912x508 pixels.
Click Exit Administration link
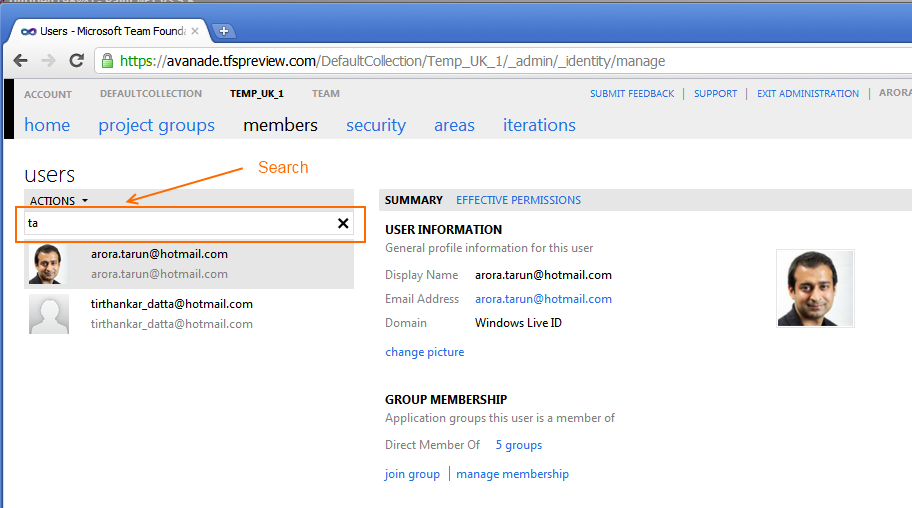click(x=807, y=94)
